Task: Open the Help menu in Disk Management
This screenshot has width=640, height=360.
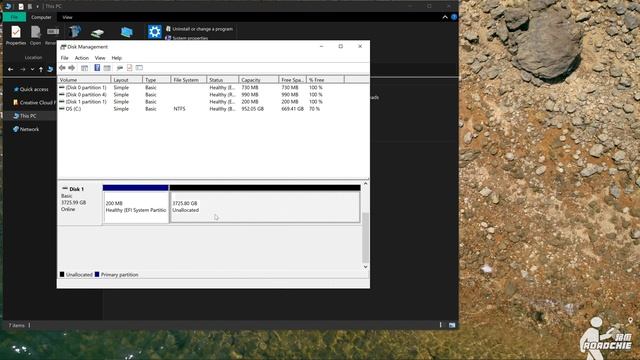Action: (x=117, y=58)
